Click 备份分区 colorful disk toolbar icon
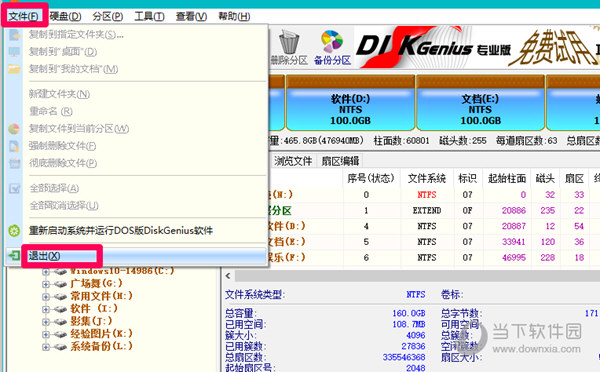 click(332, 48)
